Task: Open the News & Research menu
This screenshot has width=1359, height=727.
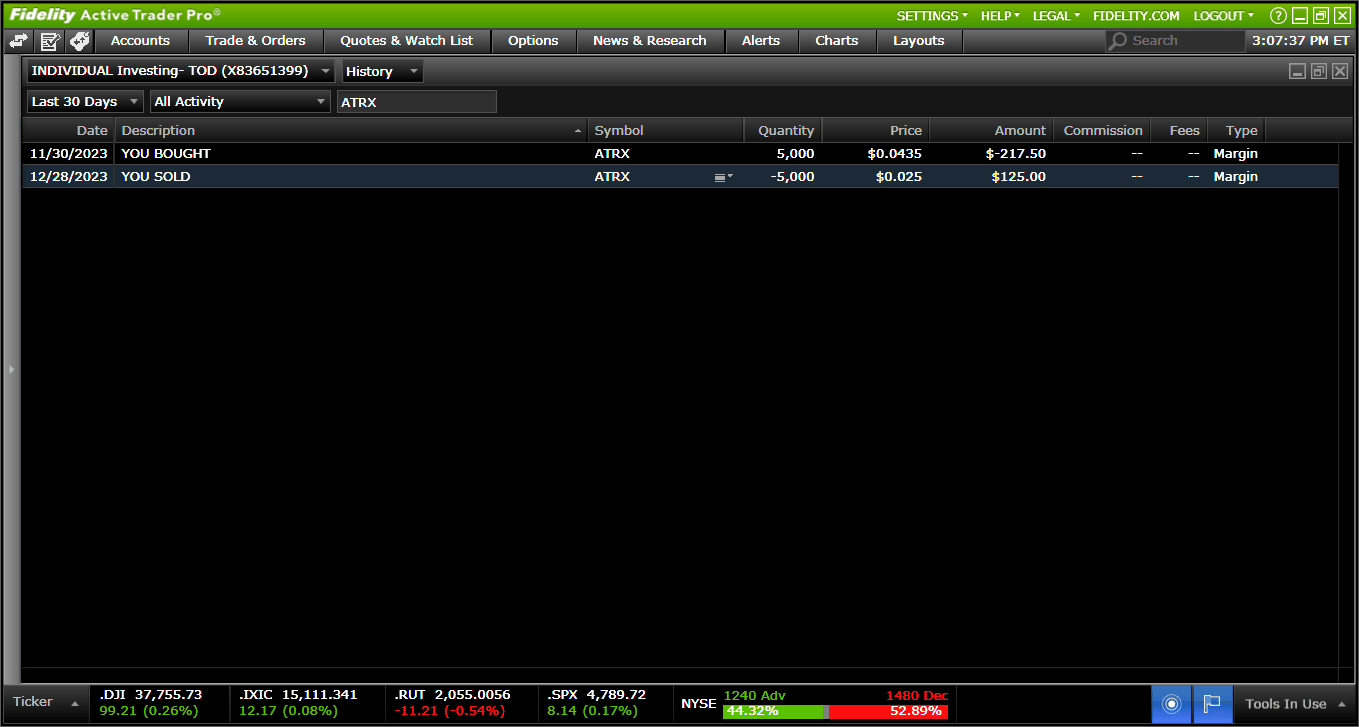Action: point(650,41)
